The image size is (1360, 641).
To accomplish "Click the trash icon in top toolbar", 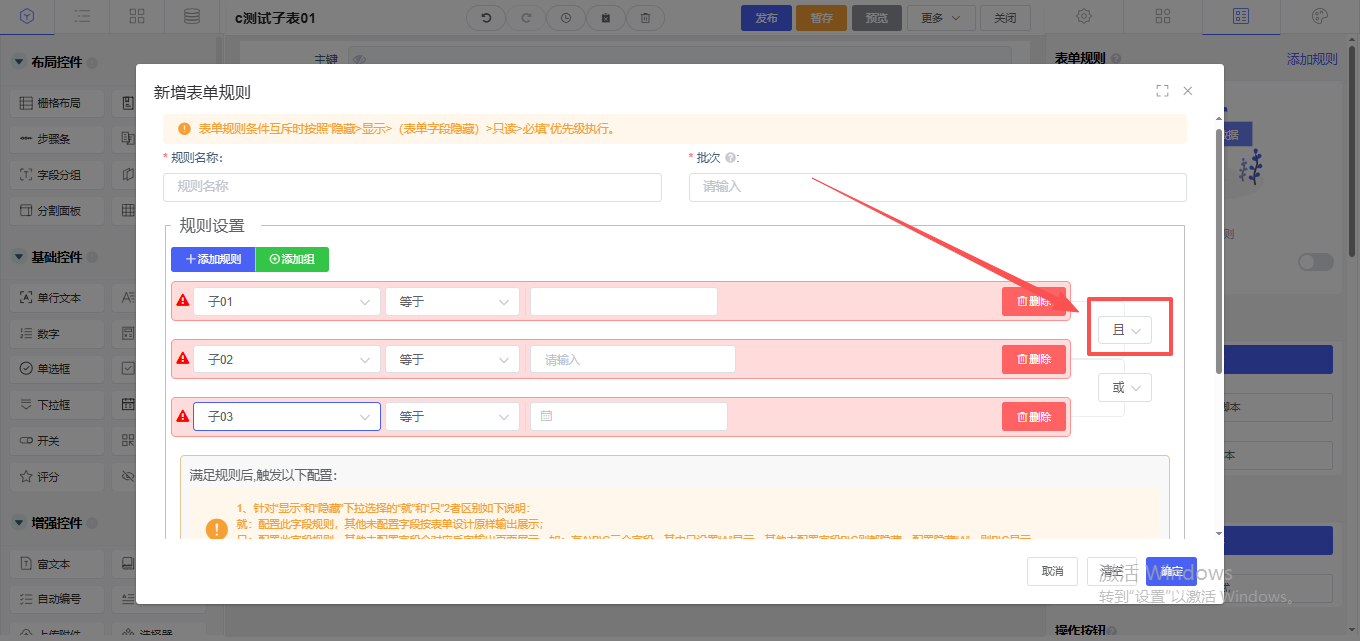I will [645, 18].
